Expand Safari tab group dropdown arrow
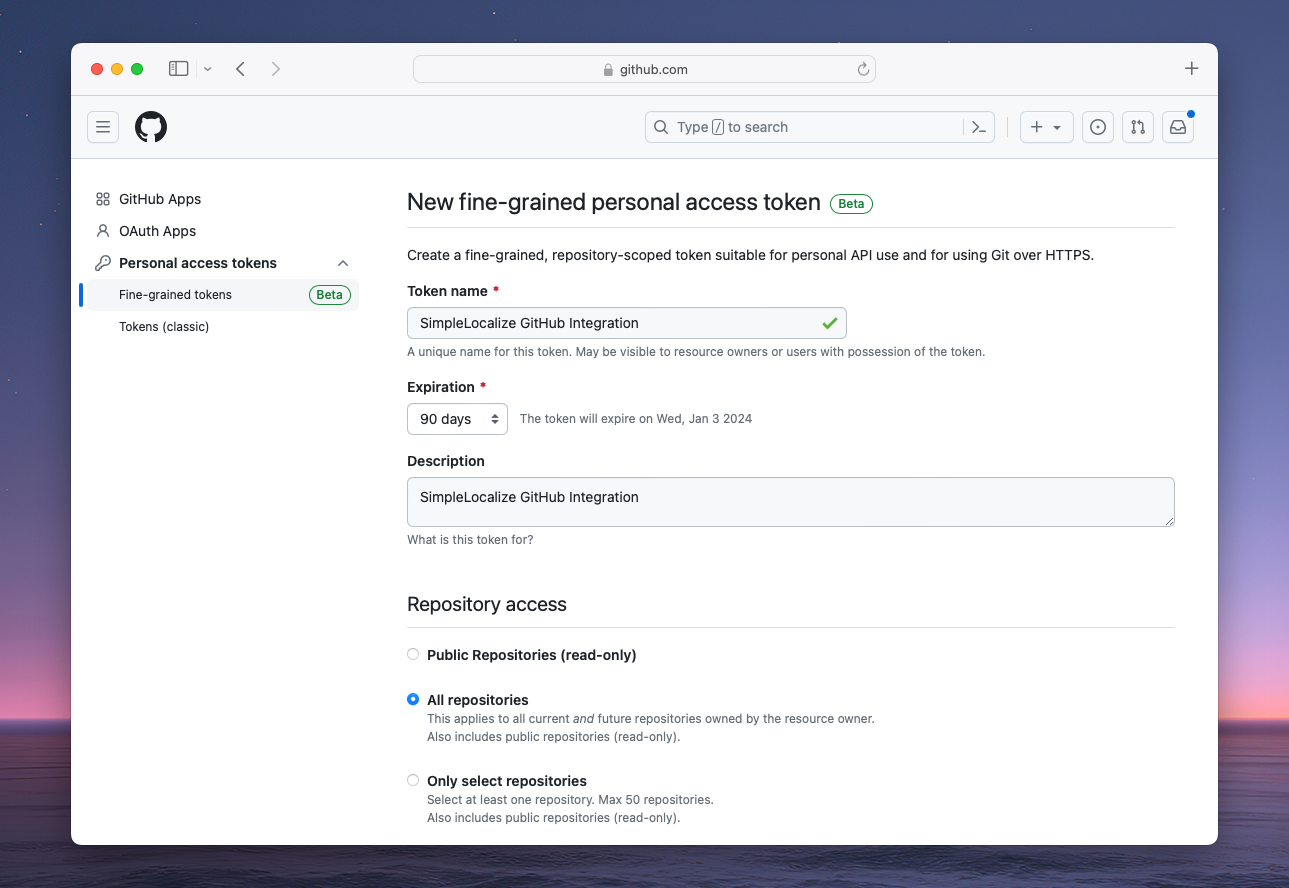The image size is (1289, 888). click(208, 69)
